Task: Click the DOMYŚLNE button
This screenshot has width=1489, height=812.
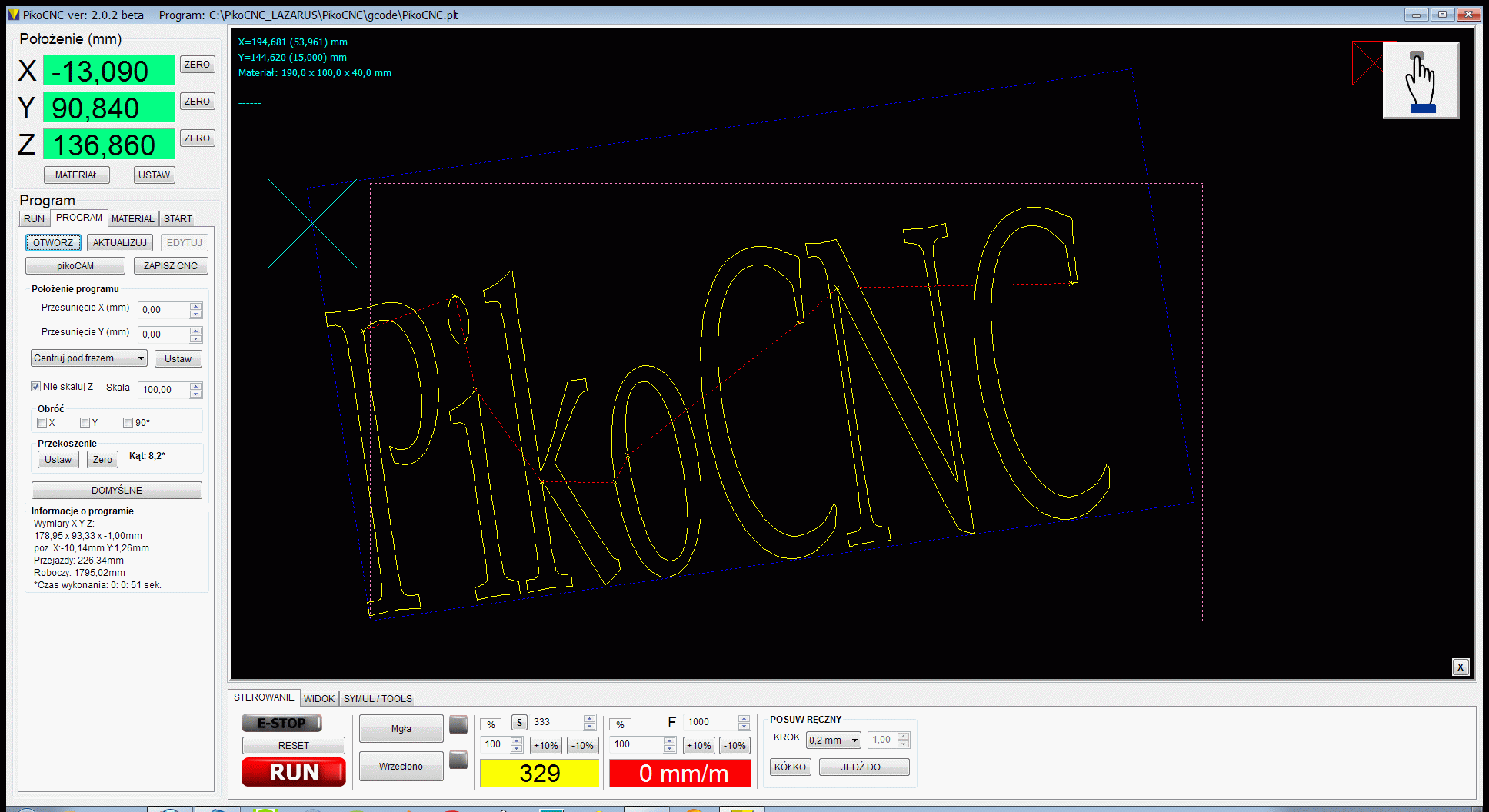Action: 117,491
